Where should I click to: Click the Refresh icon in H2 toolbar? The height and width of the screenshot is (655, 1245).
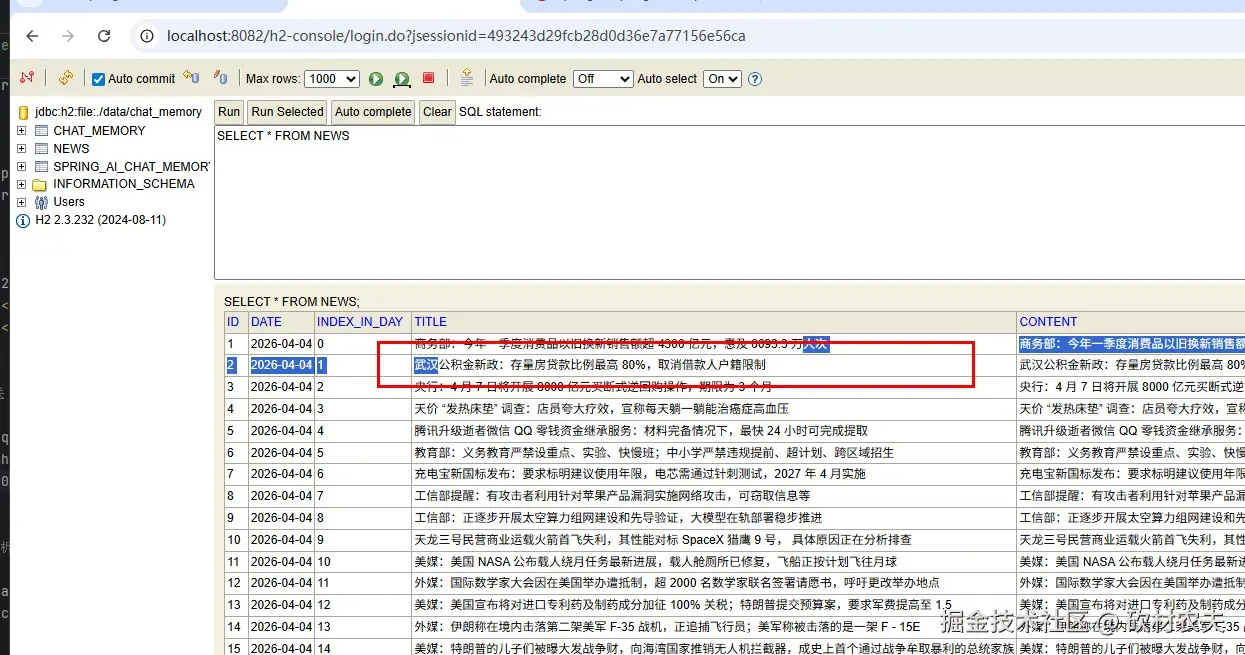pyautogui.click(x=66, y=78)
